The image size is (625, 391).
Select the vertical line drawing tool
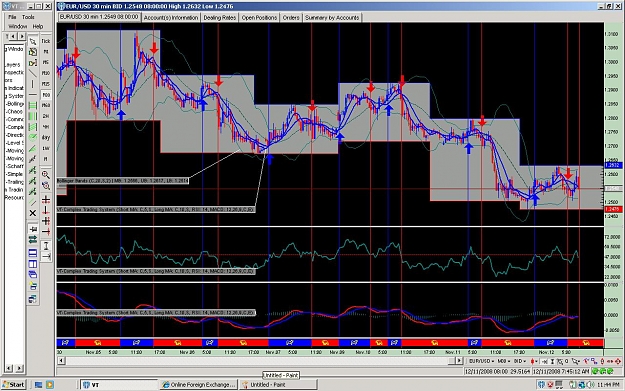(x=33, y=84)
